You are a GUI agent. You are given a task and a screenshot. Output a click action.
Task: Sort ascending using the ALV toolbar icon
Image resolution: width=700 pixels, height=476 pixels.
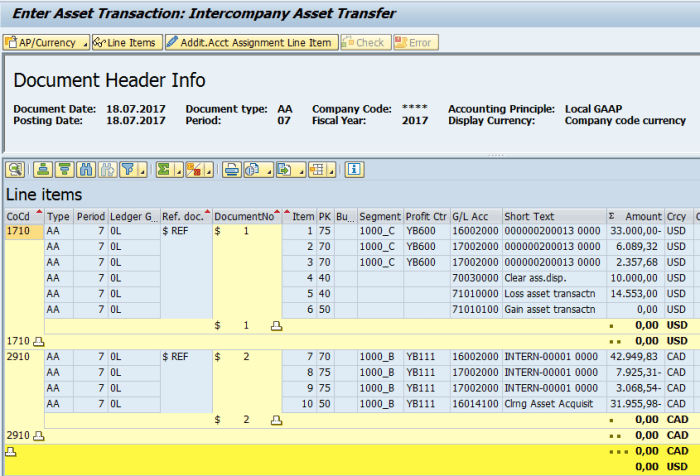(43, 169)
